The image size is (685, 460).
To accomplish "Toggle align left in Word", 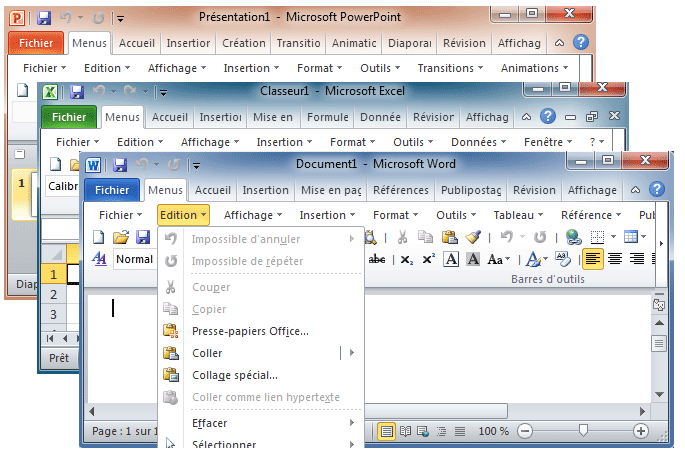I will [x=592, y=259].
